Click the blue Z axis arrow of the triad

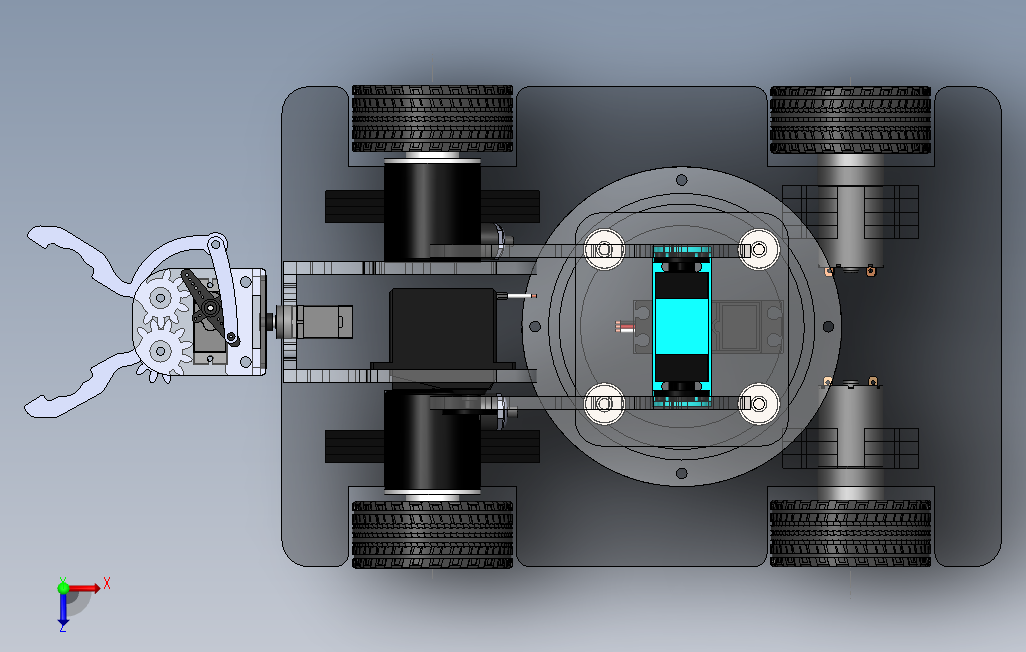click(x=63, y=610)
